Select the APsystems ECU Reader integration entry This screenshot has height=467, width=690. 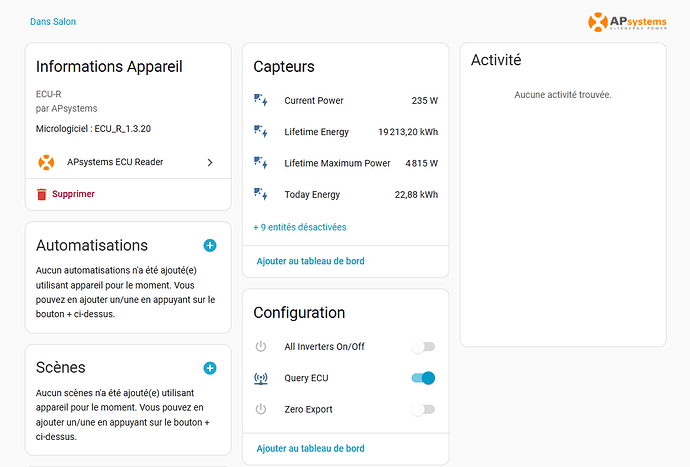115,162
